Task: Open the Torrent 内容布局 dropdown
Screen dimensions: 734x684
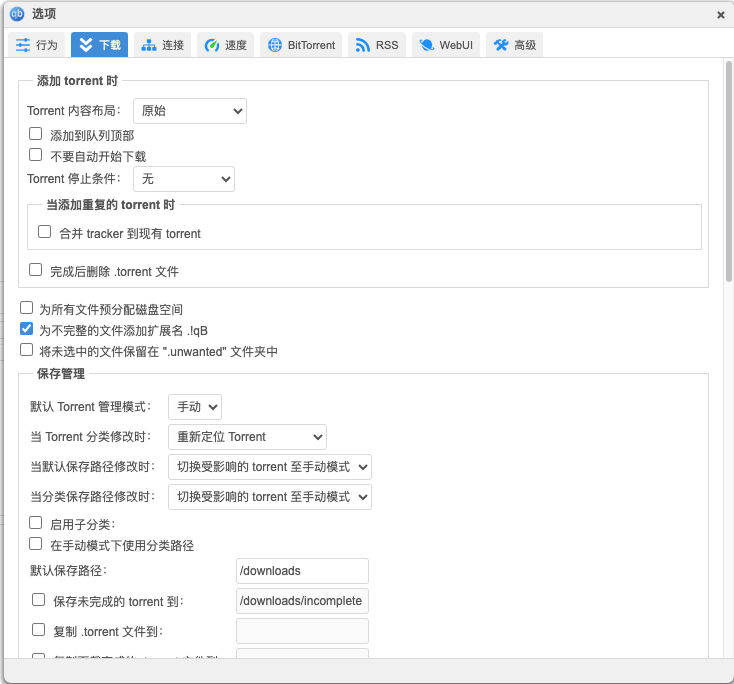Action: pyautogui.click(x=189, y=111)
